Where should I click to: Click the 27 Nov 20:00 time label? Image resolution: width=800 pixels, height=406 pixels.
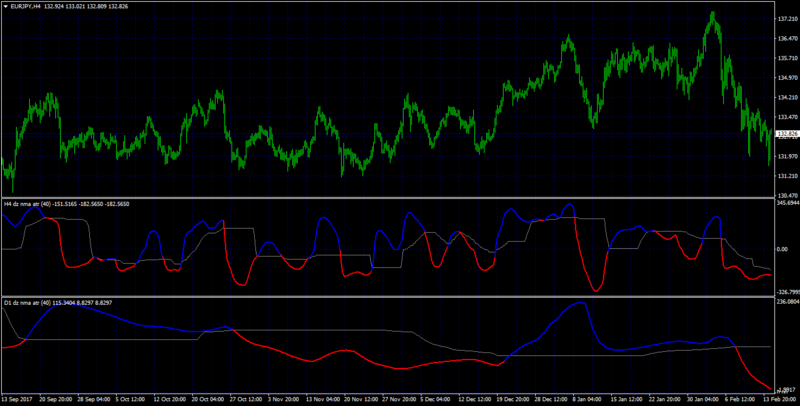click(x=398, y=399)
